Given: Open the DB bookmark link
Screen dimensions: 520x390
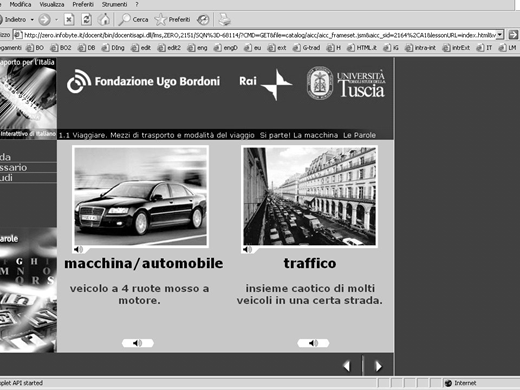Looking at the screenshot, I should 87,48.
